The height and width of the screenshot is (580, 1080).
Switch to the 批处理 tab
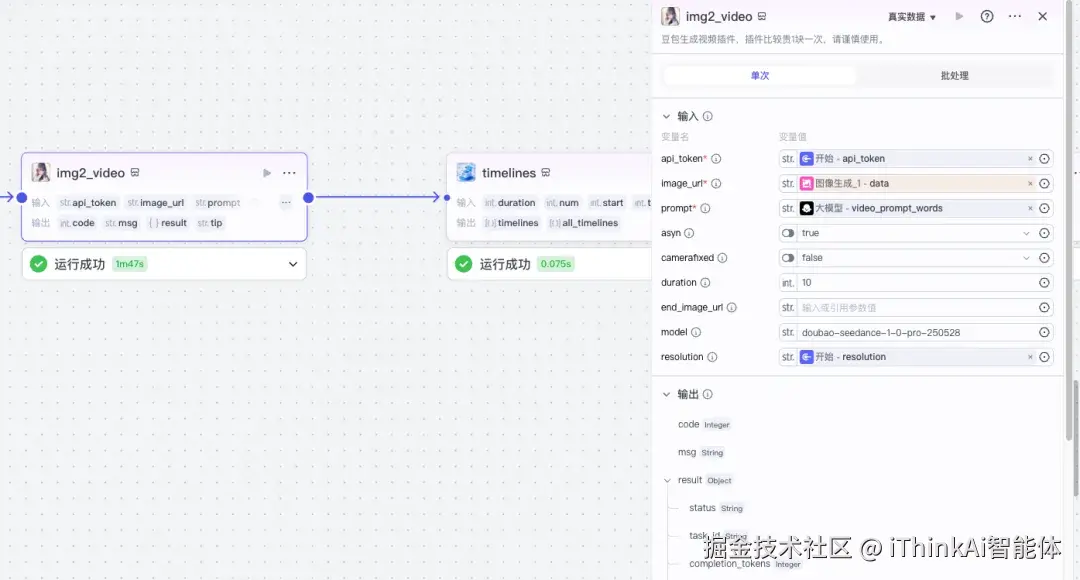tap(955, 76)
